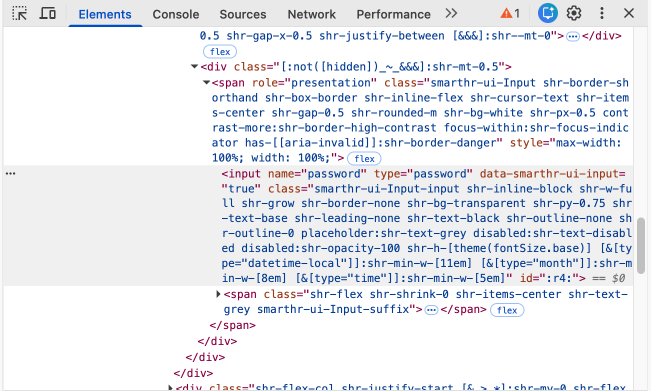Close the DevTools panel
Image resolution: width=651 pixels, height=391 pixels.
[x=629, y=14]
